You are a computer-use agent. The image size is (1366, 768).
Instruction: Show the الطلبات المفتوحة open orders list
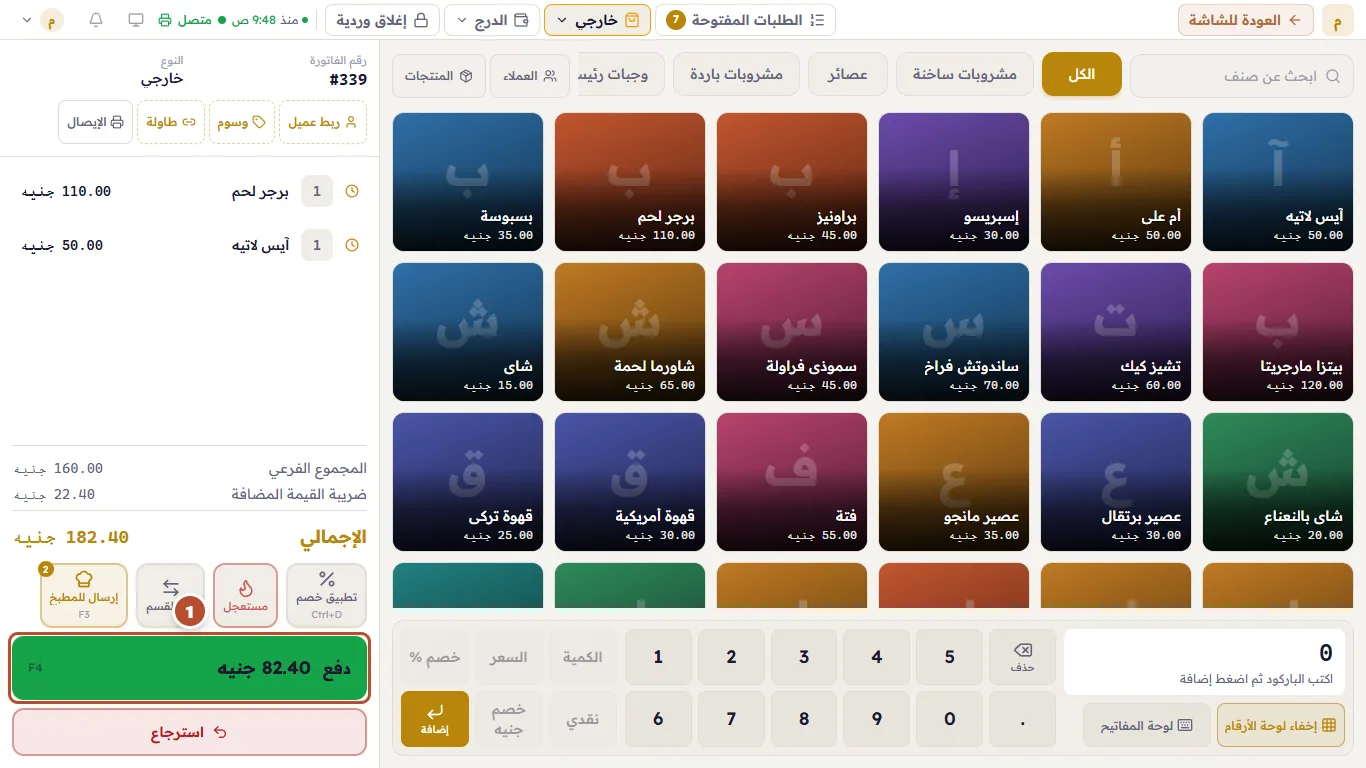point(746,20)
